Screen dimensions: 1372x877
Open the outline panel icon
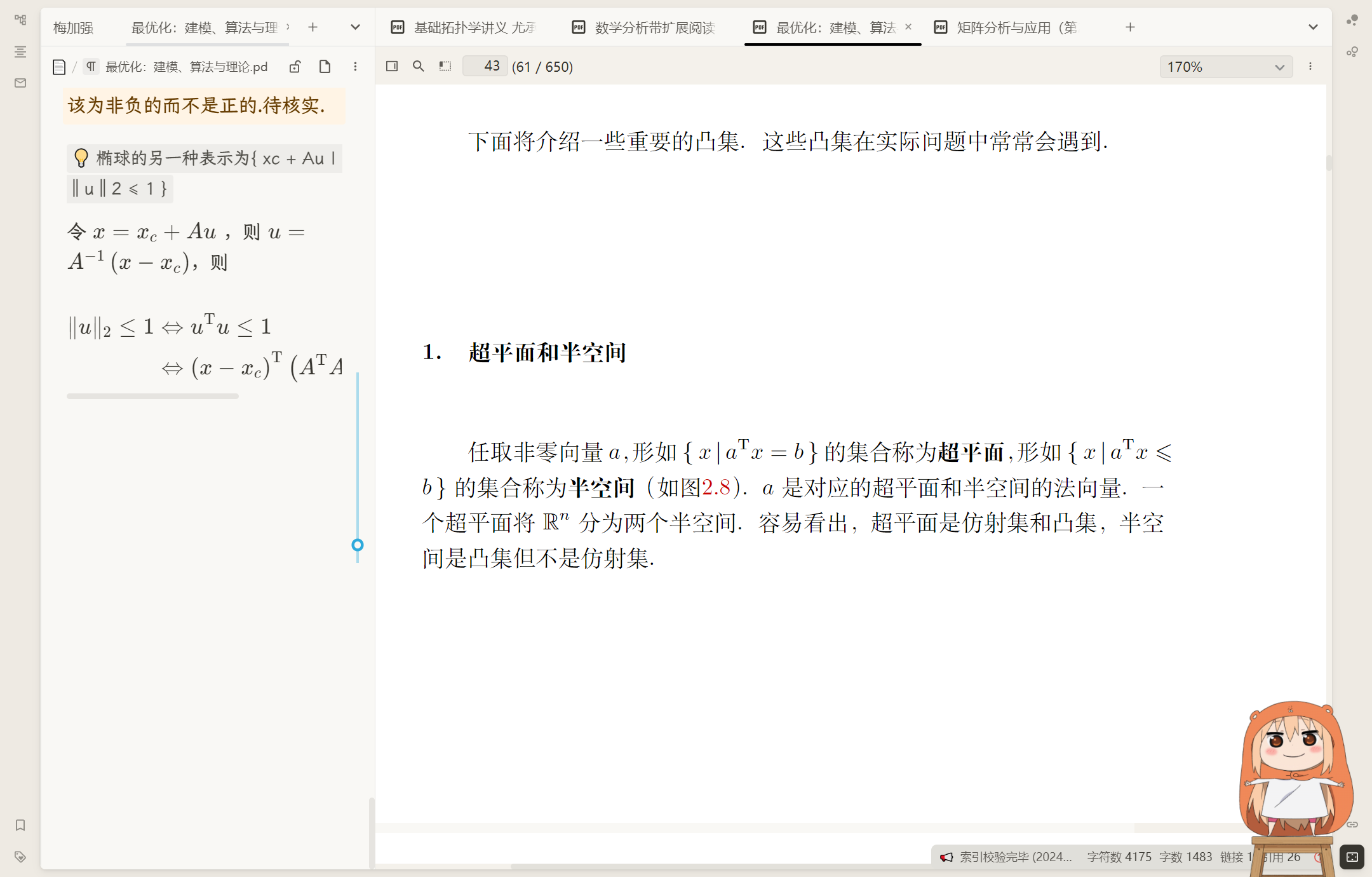click(x=20, y=51)
